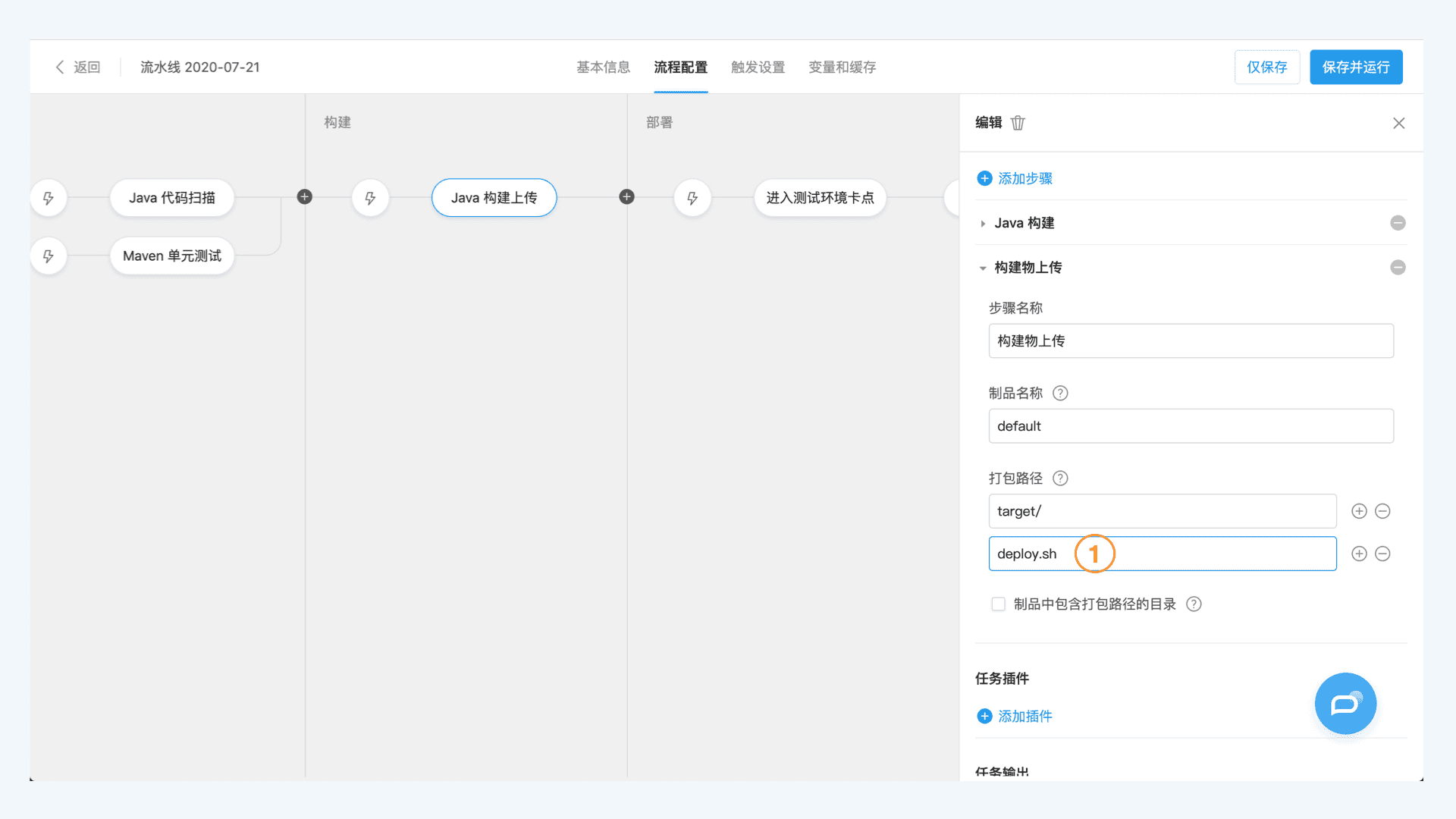Click 保存并运行 button
The height and width of the screenshot is (819, 1456).
pyautogui.click(x=1356, y=67)
